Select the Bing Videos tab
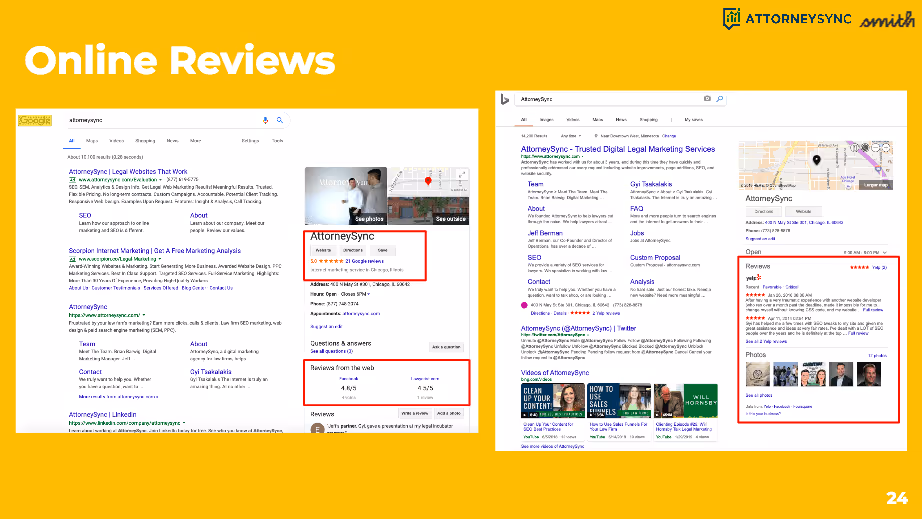The image size is (922, 519). click(572, 119)
